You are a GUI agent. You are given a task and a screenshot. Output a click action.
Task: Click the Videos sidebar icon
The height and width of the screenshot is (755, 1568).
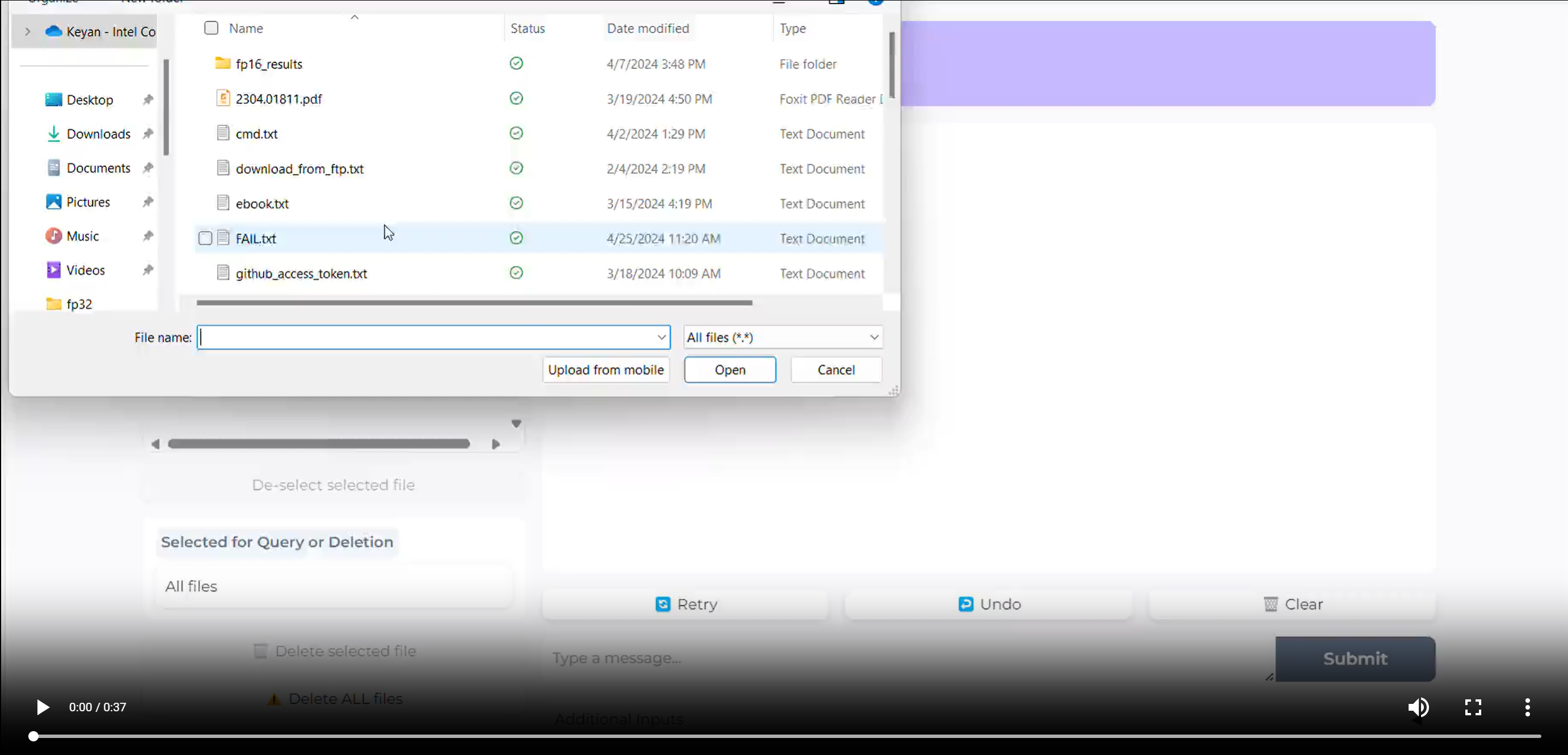[54, 270]
